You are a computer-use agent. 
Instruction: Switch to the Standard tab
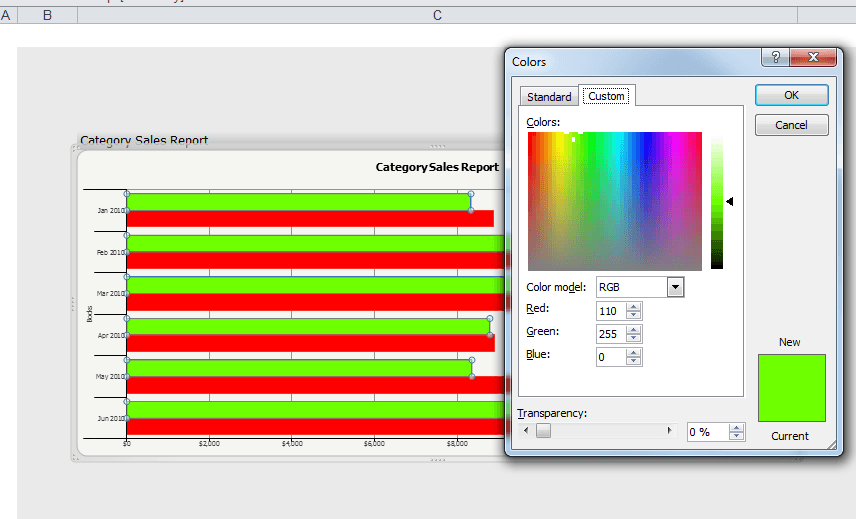coord(549,97)
